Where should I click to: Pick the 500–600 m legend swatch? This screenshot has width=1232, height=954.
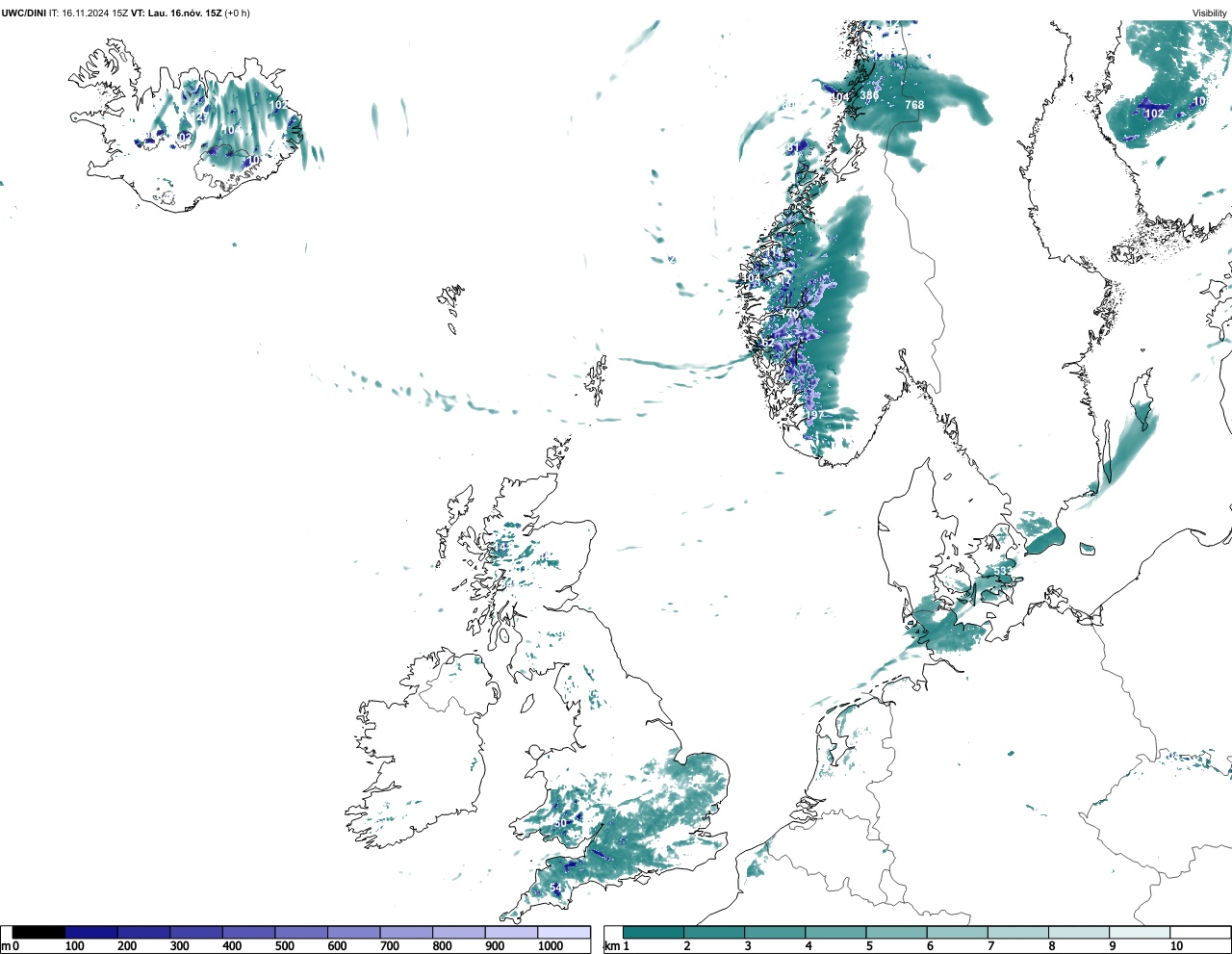tap(301, 932)
